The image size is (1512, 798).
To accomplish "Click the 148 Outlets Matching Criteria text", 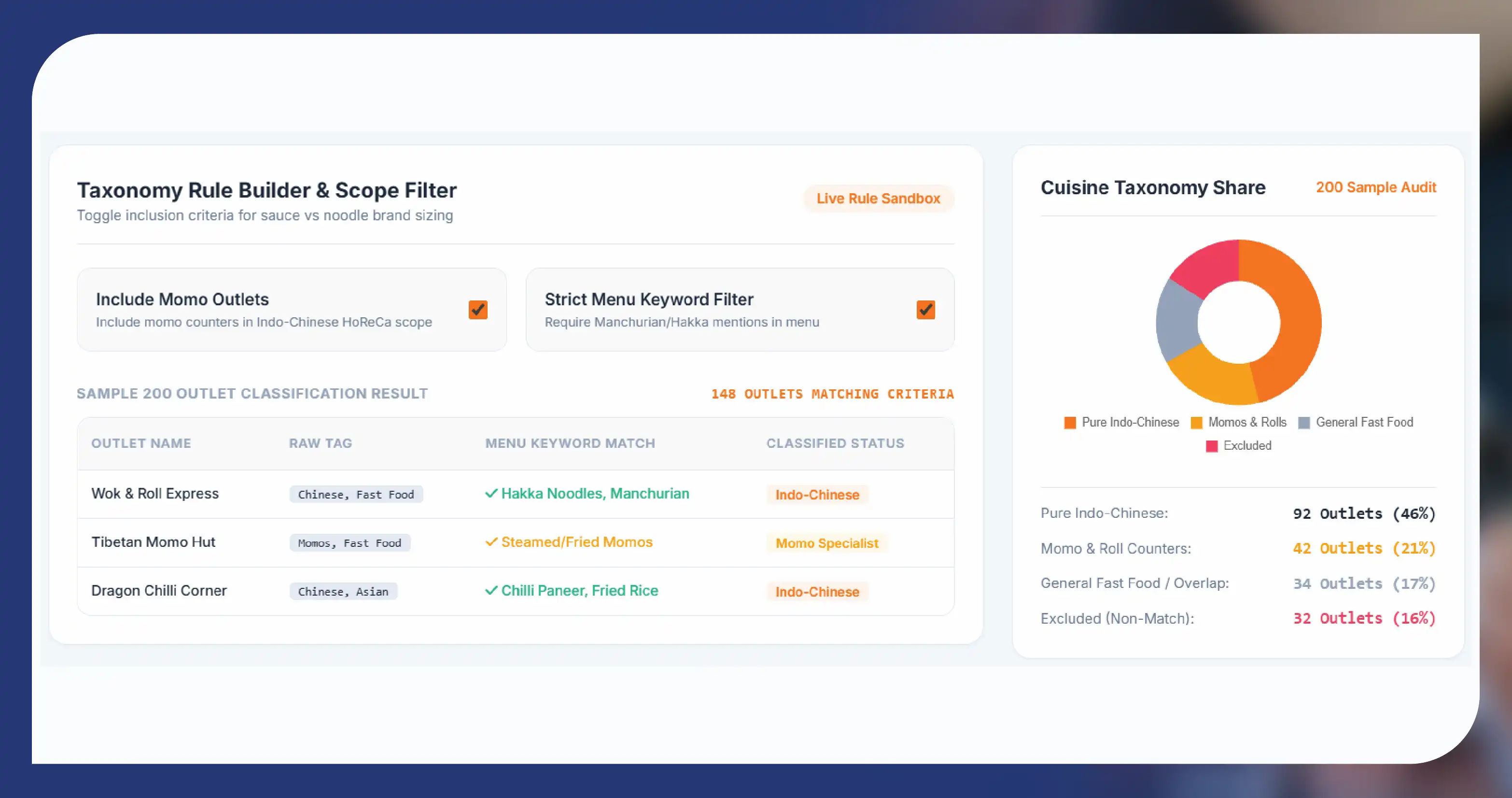I will click(832, 394).
